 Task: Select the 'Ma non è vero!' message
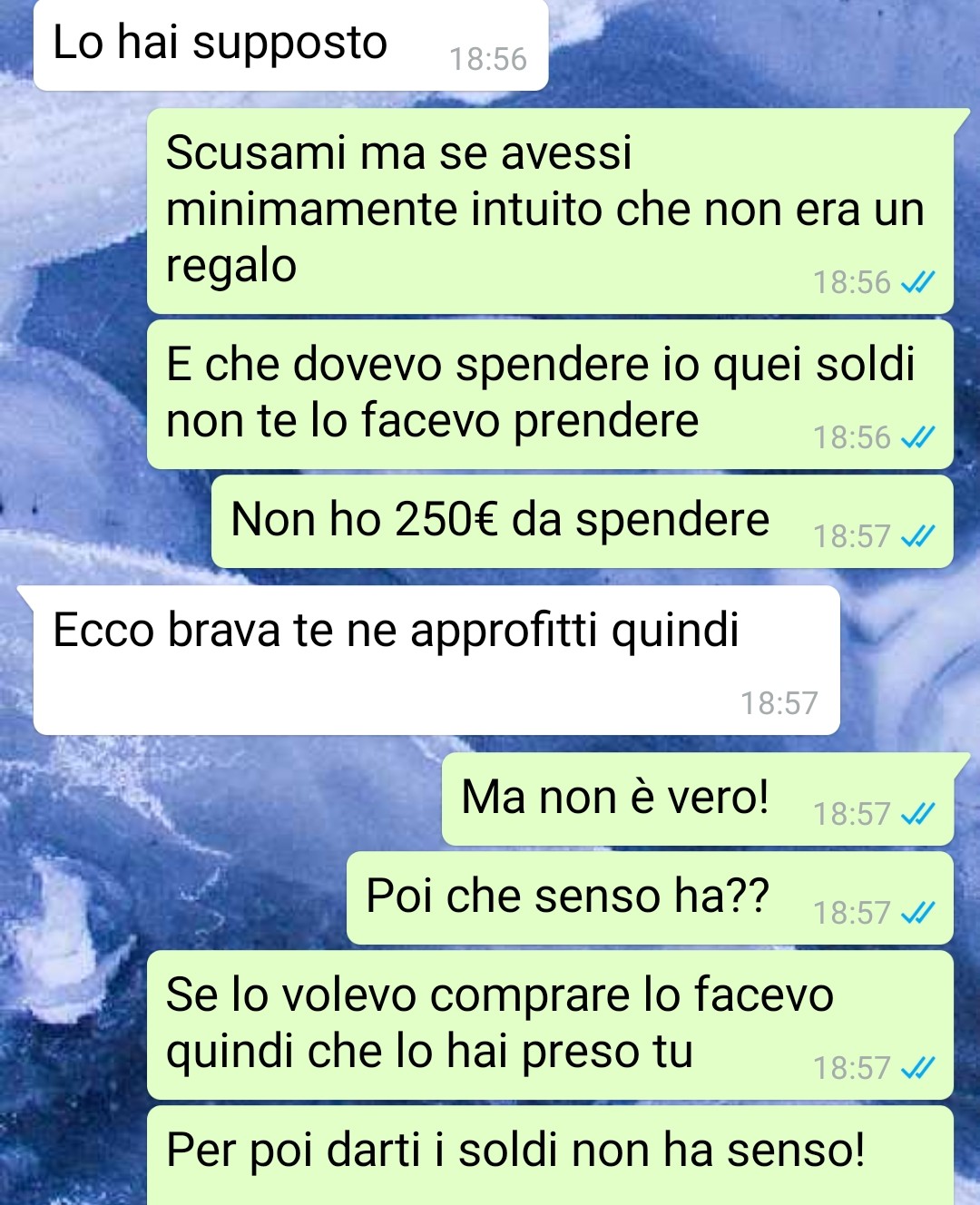[698, 798]
